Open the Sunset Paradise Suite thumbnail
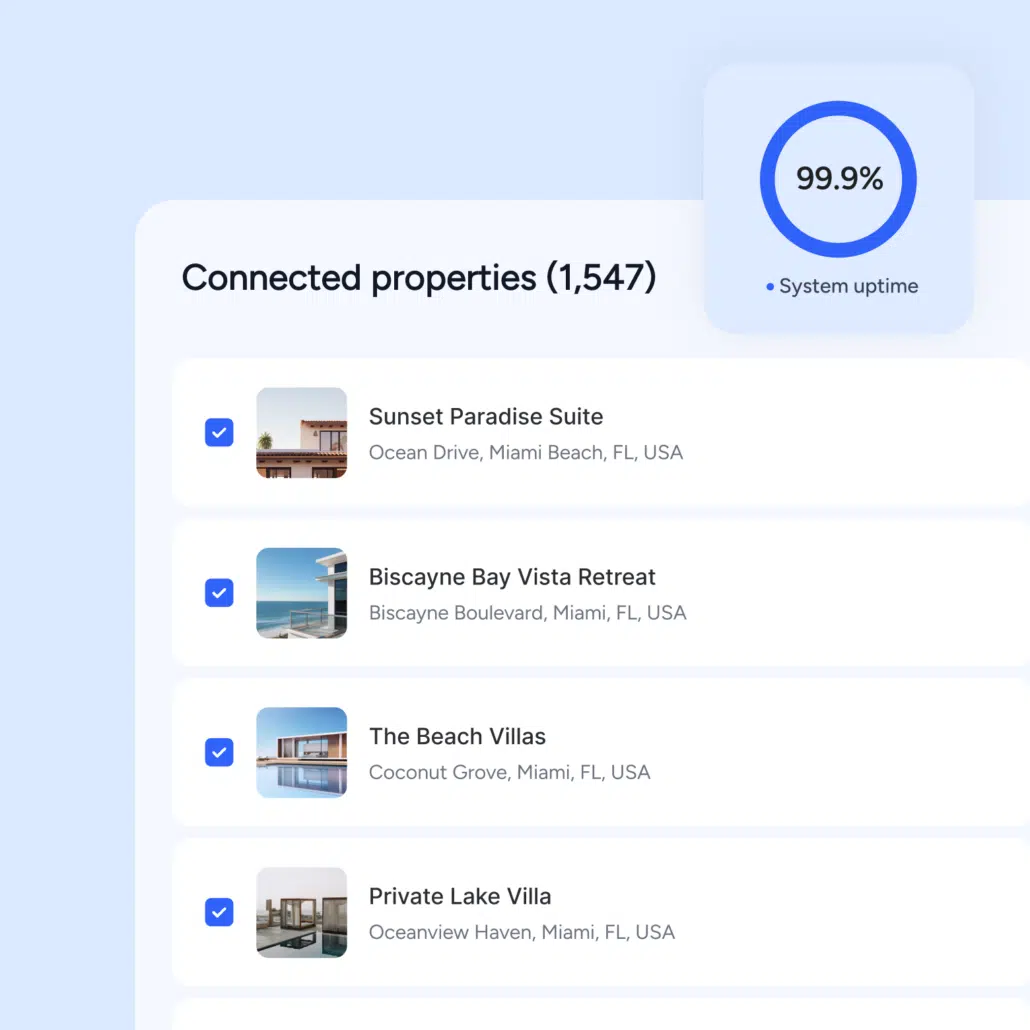 301,432
